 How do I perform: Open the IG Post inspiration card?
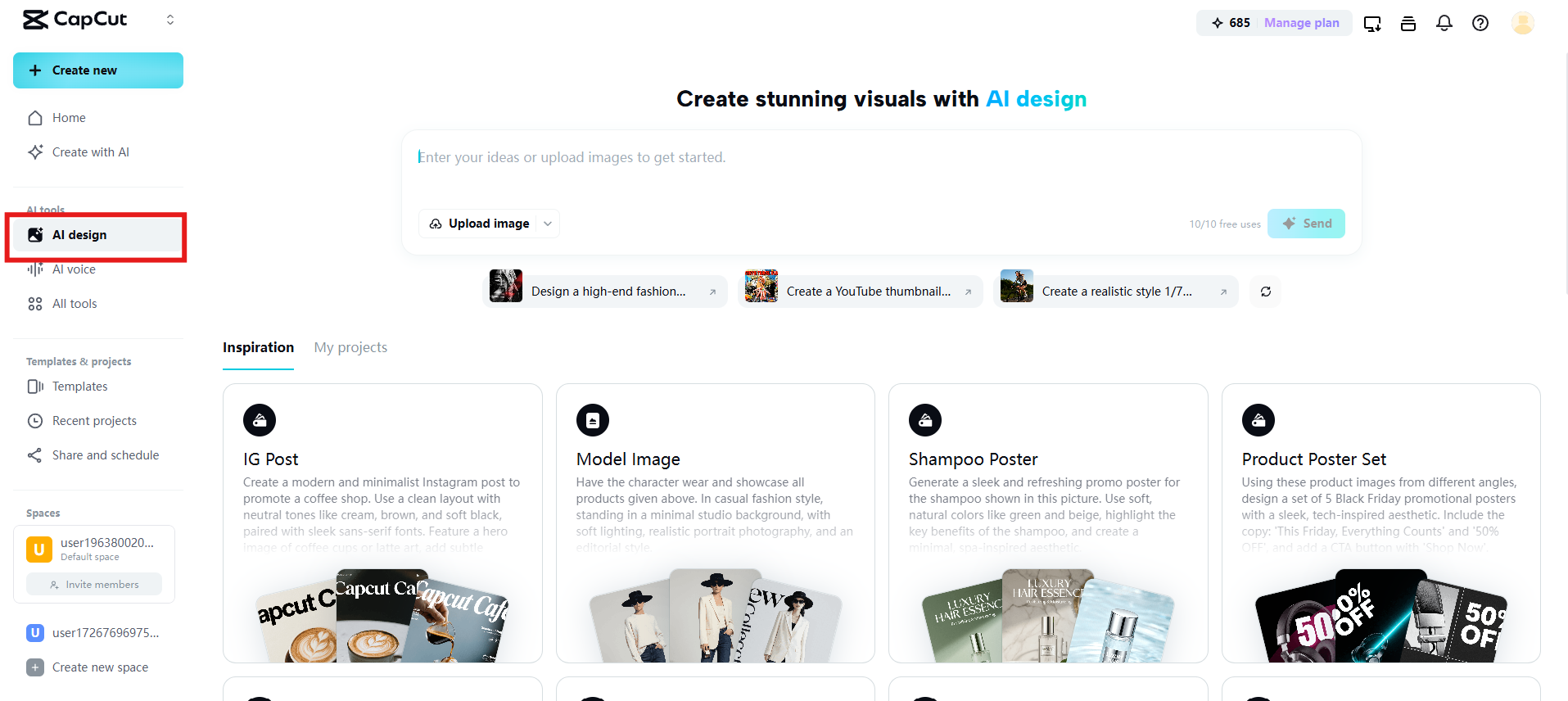click(x=382, y=523)
